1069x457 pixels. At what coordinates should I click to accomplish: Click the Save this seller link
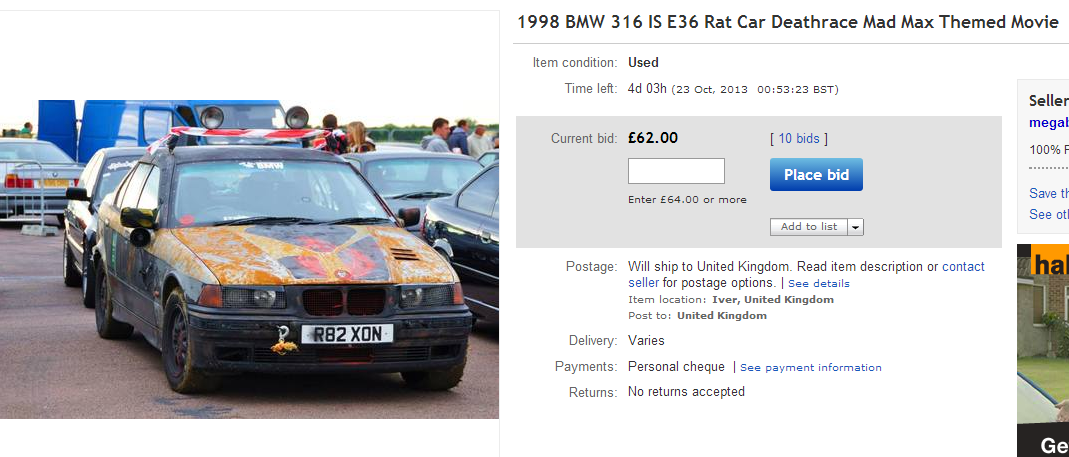pyautogui.click(x=1049, y=194)
